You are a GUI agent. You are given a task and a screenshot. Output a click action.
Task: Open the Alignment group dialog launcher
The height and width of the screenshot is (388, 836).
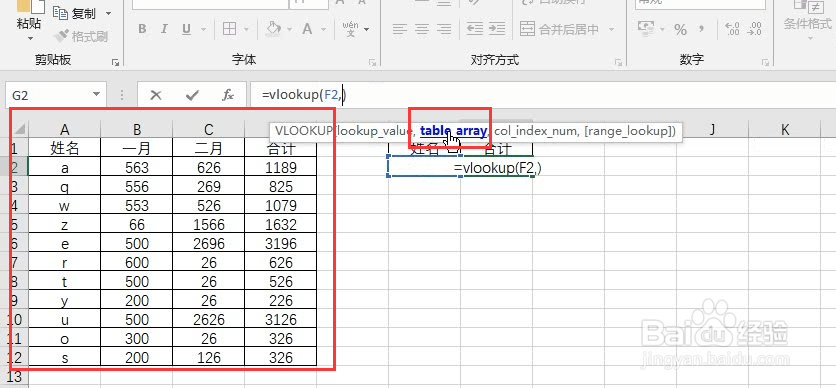click(x=618, y=63)
